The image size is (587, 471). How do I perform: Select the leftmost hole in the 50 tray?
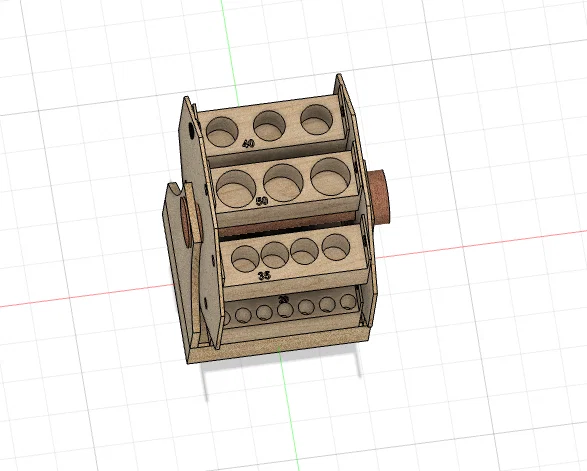tap(236, 189)
